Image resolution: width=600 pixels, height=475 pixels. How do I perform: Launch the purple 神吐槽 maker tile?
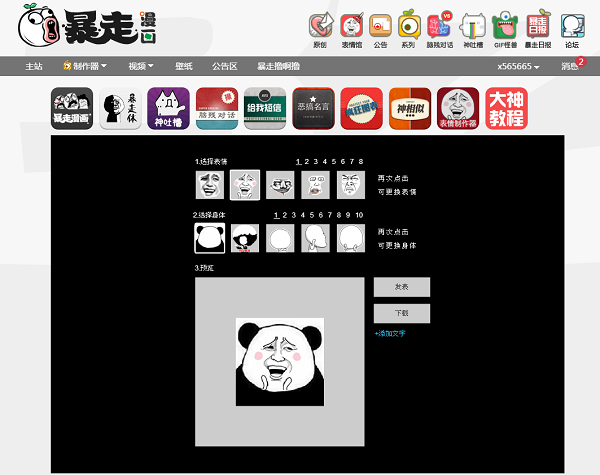click(168, 108)
